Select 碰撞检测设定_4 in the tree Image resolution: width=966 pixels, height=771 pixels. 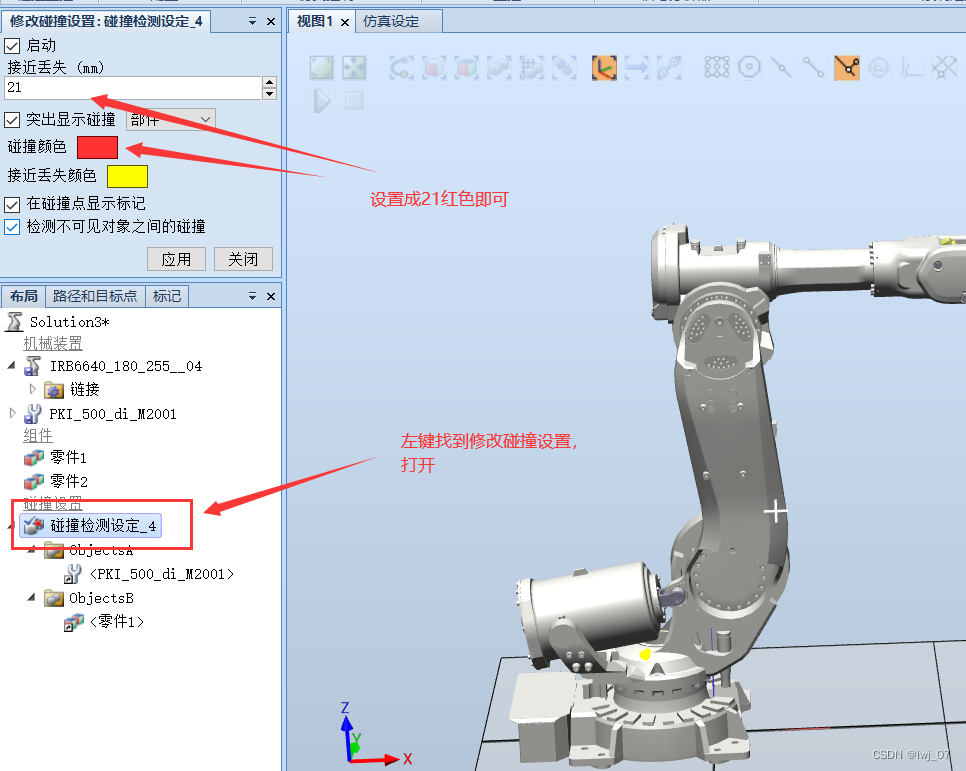pyautogui.click(x=91, y=526)
